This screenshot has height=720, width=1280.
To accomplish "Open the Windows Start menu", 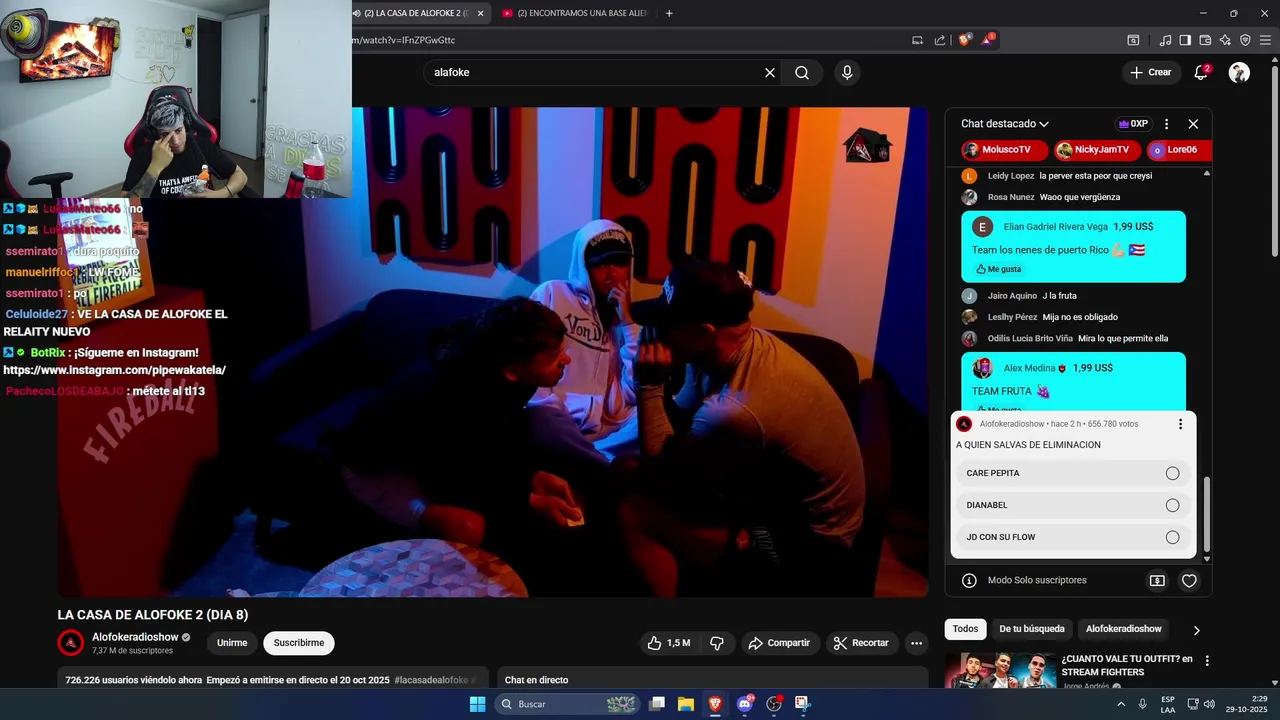I will (477, 704).
